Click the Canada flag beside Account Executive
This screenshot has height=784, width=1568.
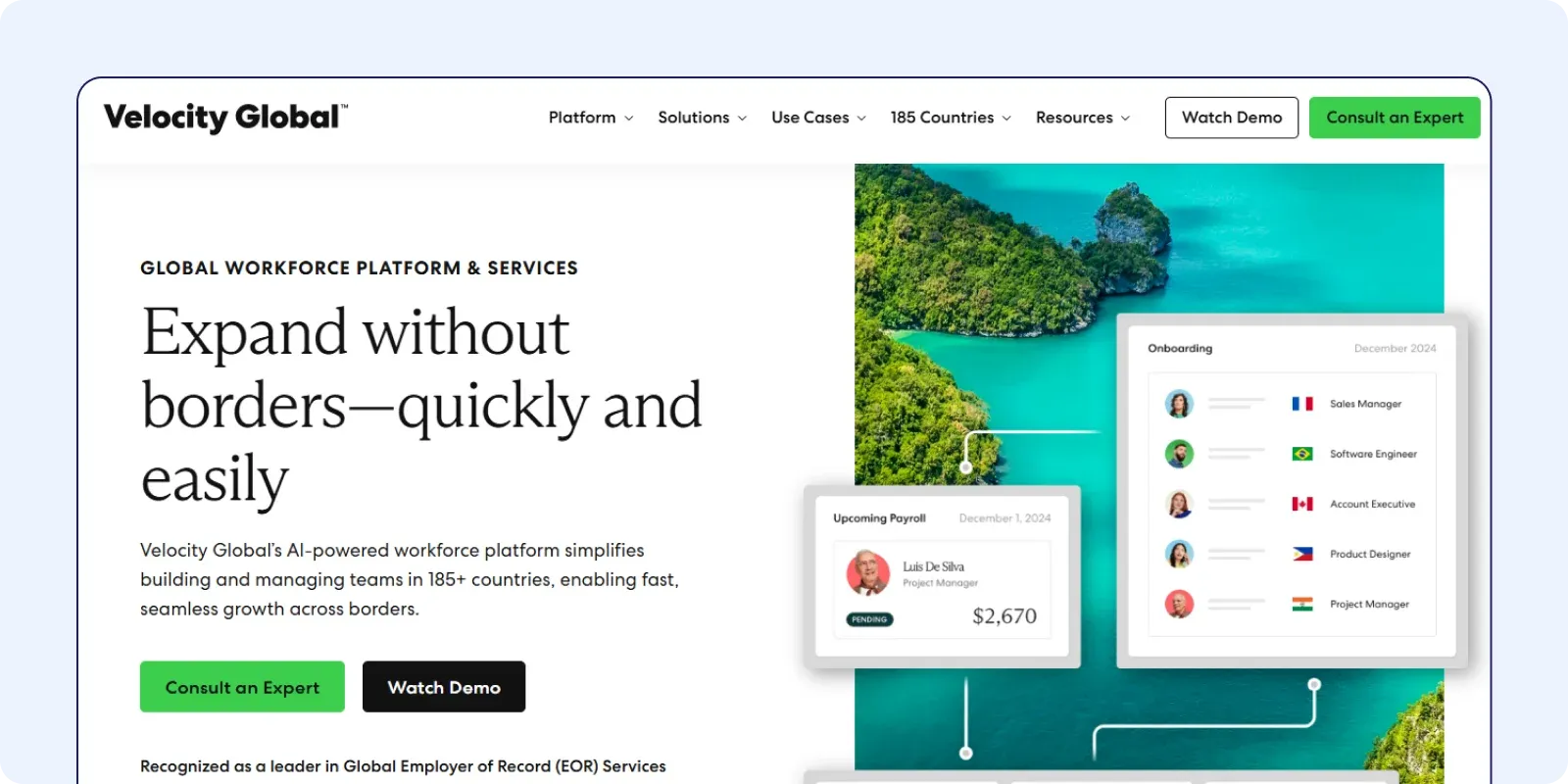[x=1302, y=504]
